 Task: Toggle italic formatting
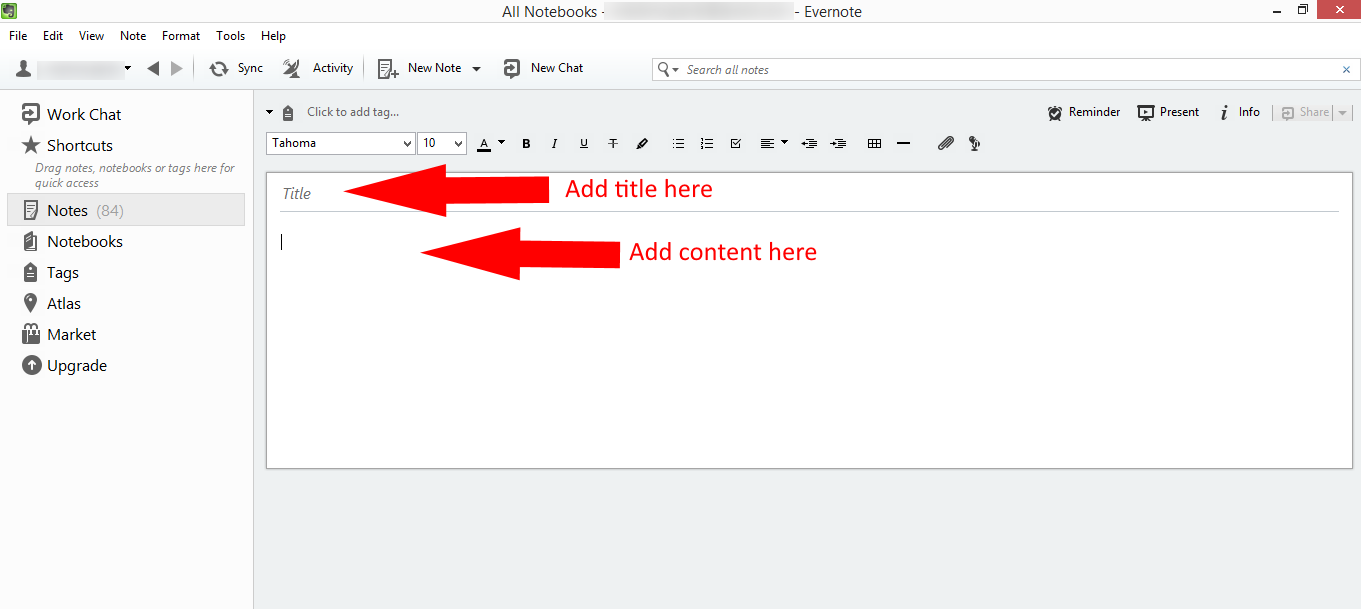[x=554, y=143]
